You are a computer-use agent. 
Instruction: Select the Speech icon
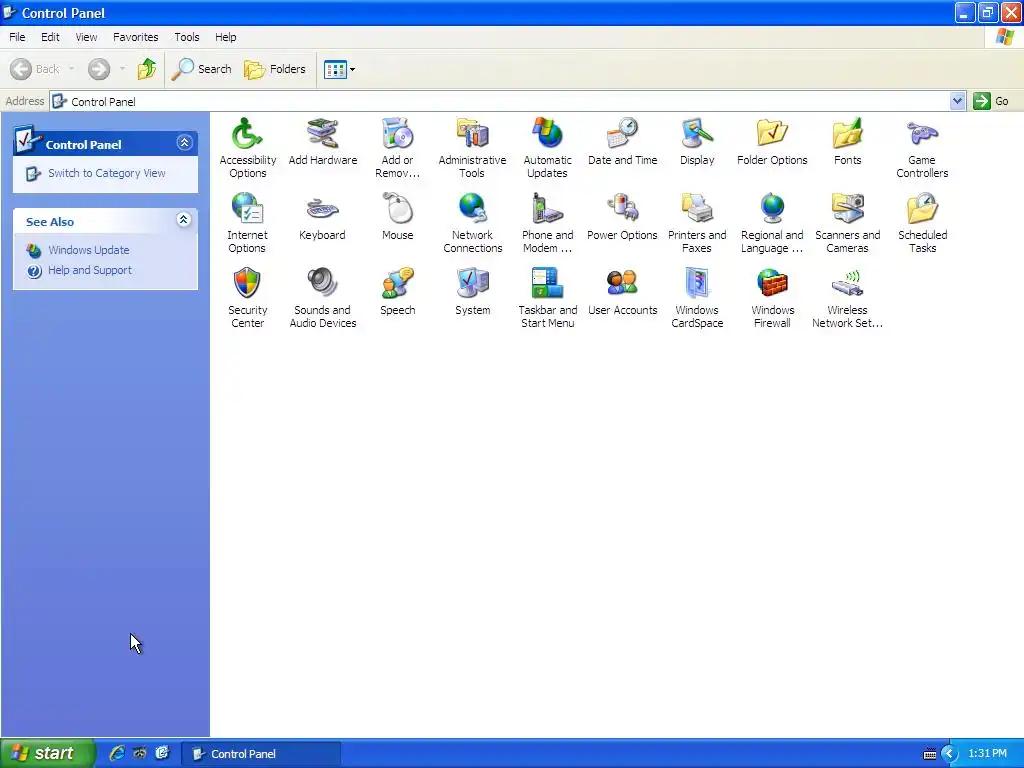pos(397,284)
